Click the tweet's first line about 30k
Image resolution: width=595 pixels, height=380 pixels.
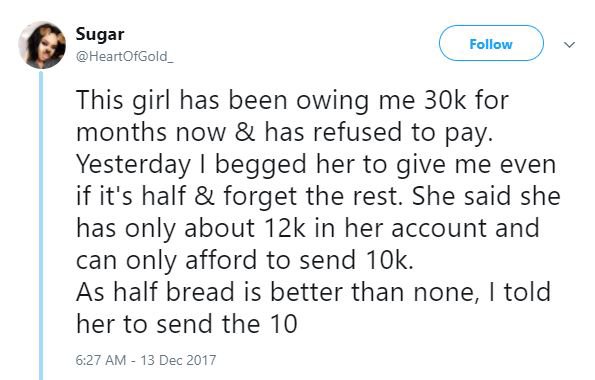[292, 101]
